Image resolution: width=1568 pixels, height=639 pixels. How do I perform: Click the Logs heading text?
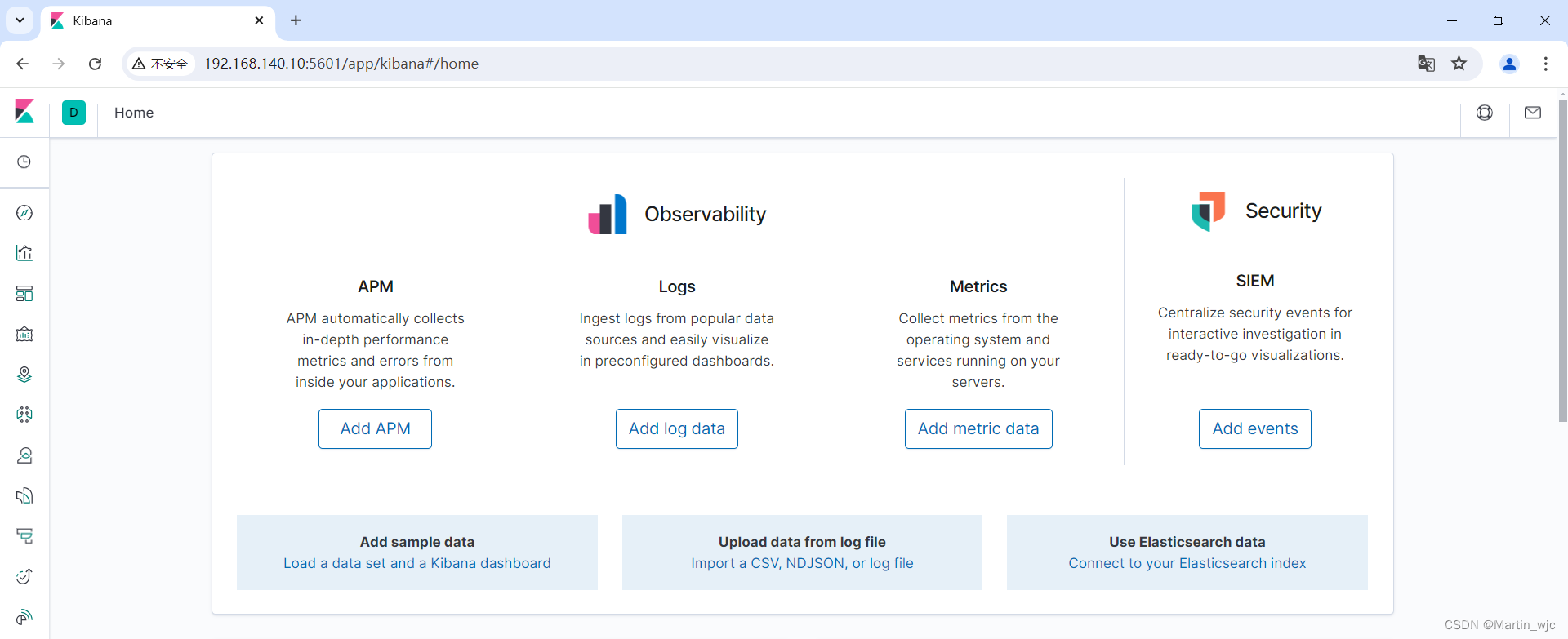pos(677,286)
